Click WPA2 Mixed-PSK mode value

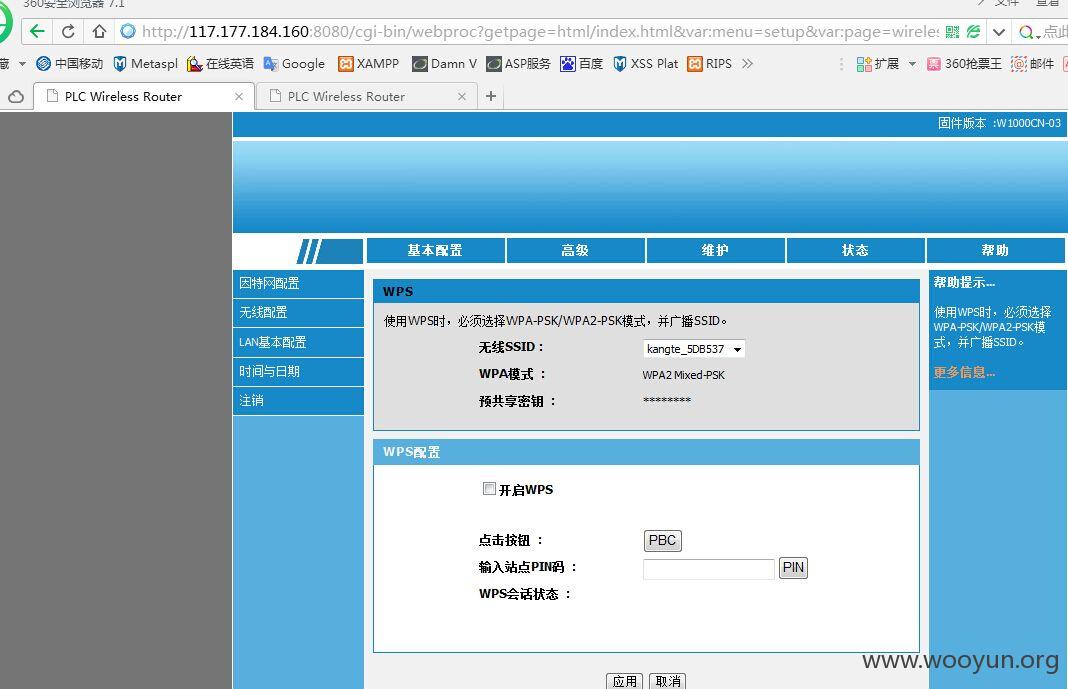pyautogui.click(x=684, y=375)
